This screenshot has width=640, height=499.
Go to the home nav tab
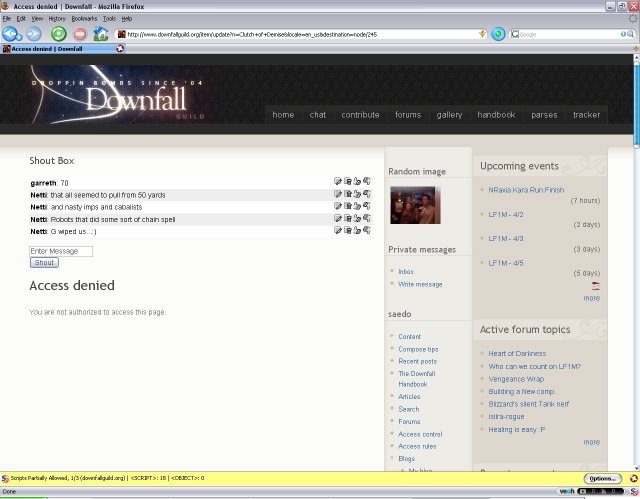pos(283,115)
